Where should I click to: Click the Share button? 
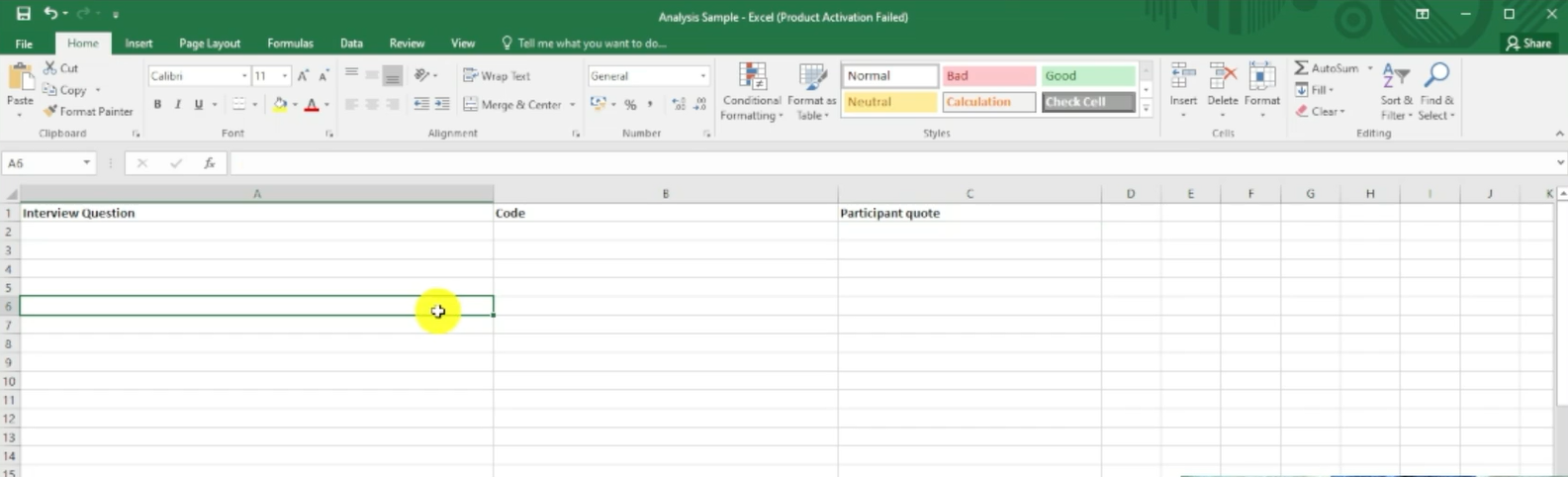click(x=1528, y=44)
